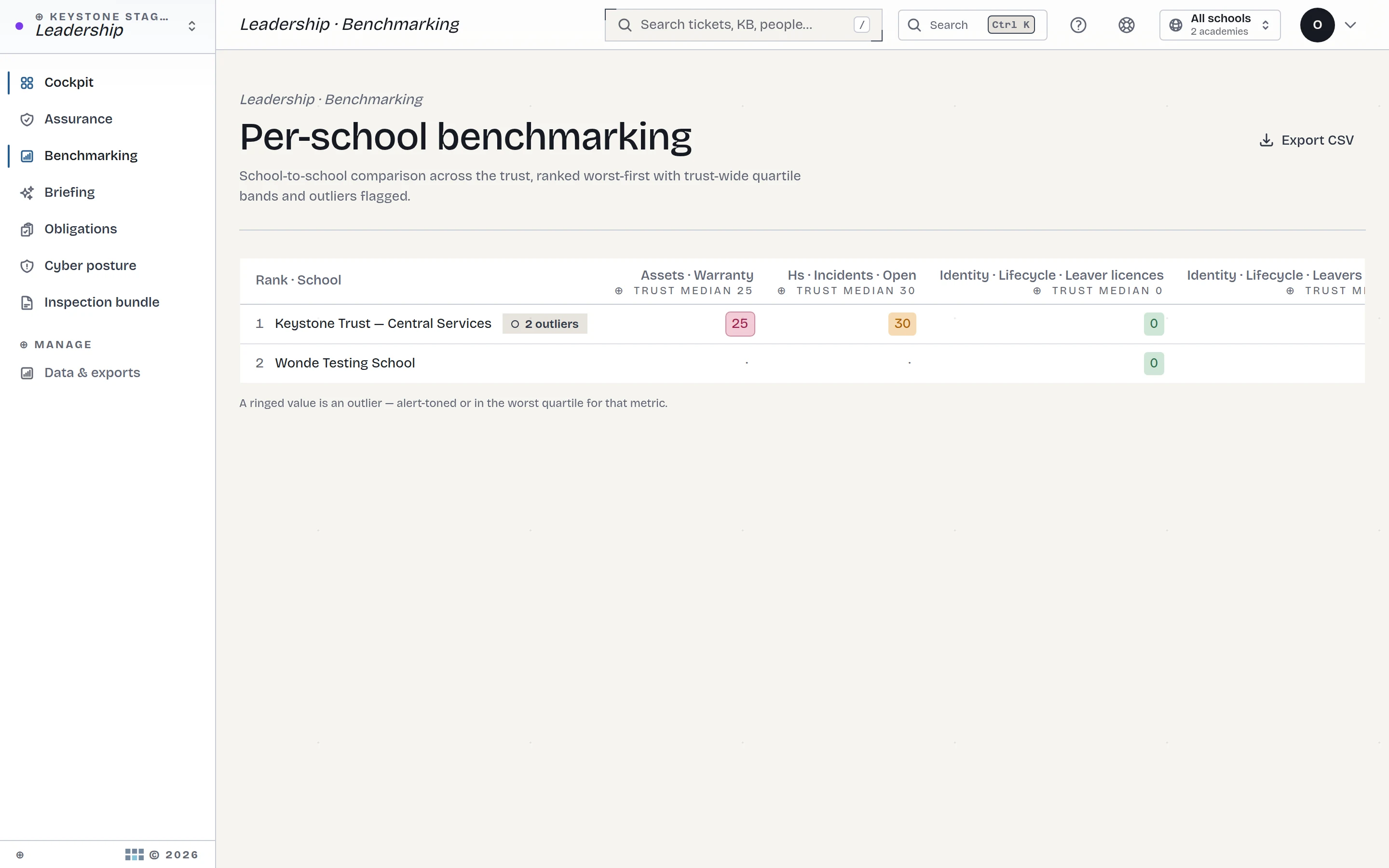
Task: Click the O user avatar
Action: pyautogui.click(x=1317, y=25)
